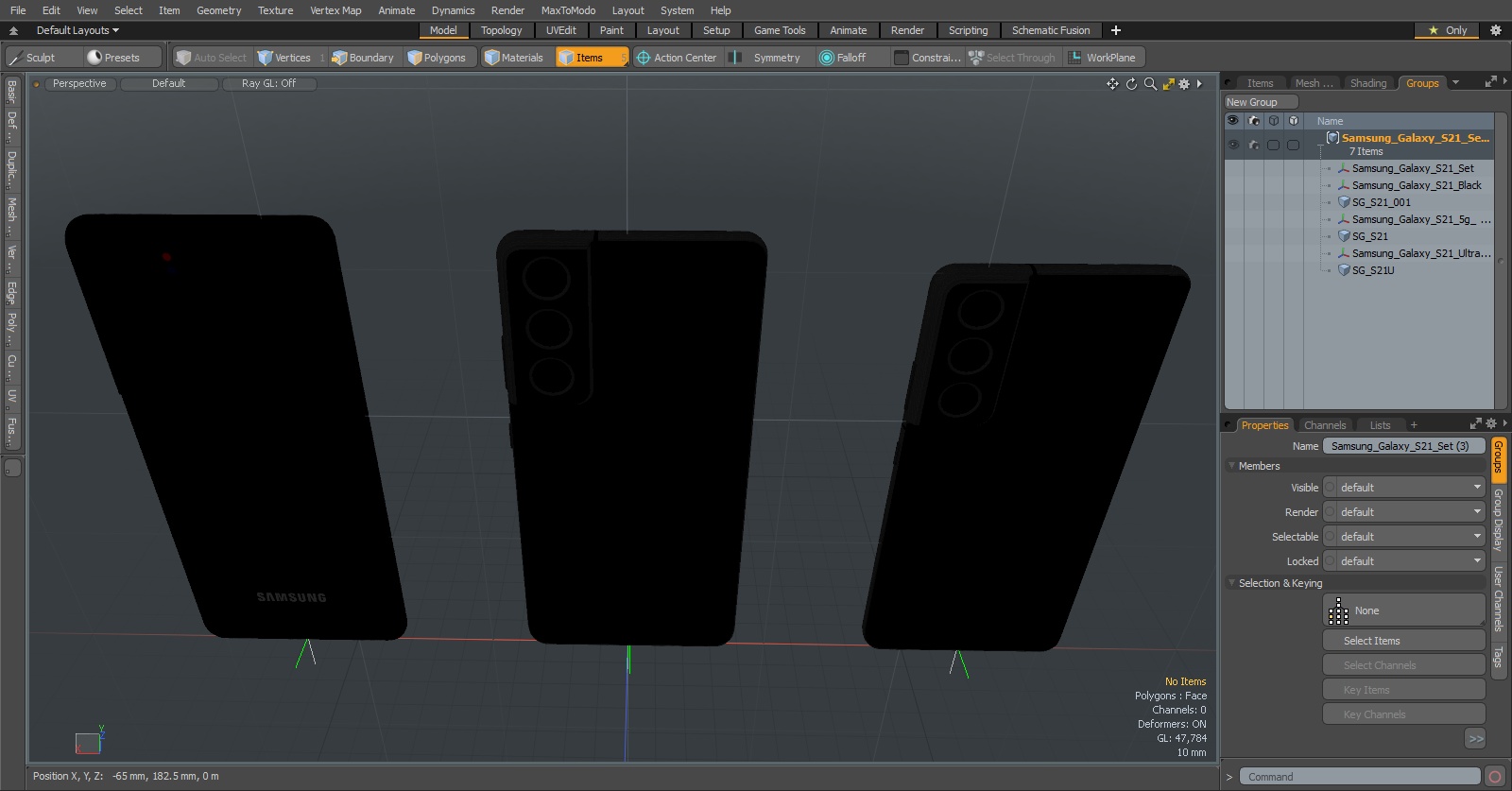Toggle Auto Select
Image resolution: width=1512 pixels, height=791 pixels.
click(211, 58)
